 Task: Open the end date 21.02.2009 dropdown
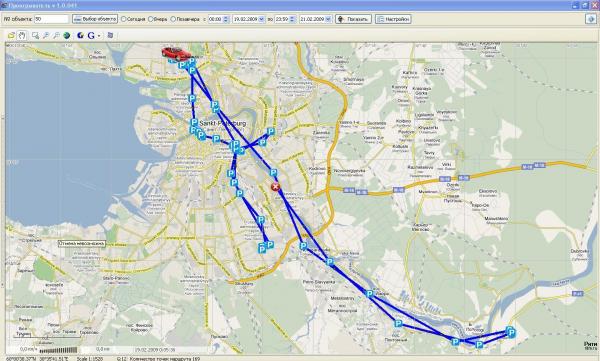tap(328, 19)
